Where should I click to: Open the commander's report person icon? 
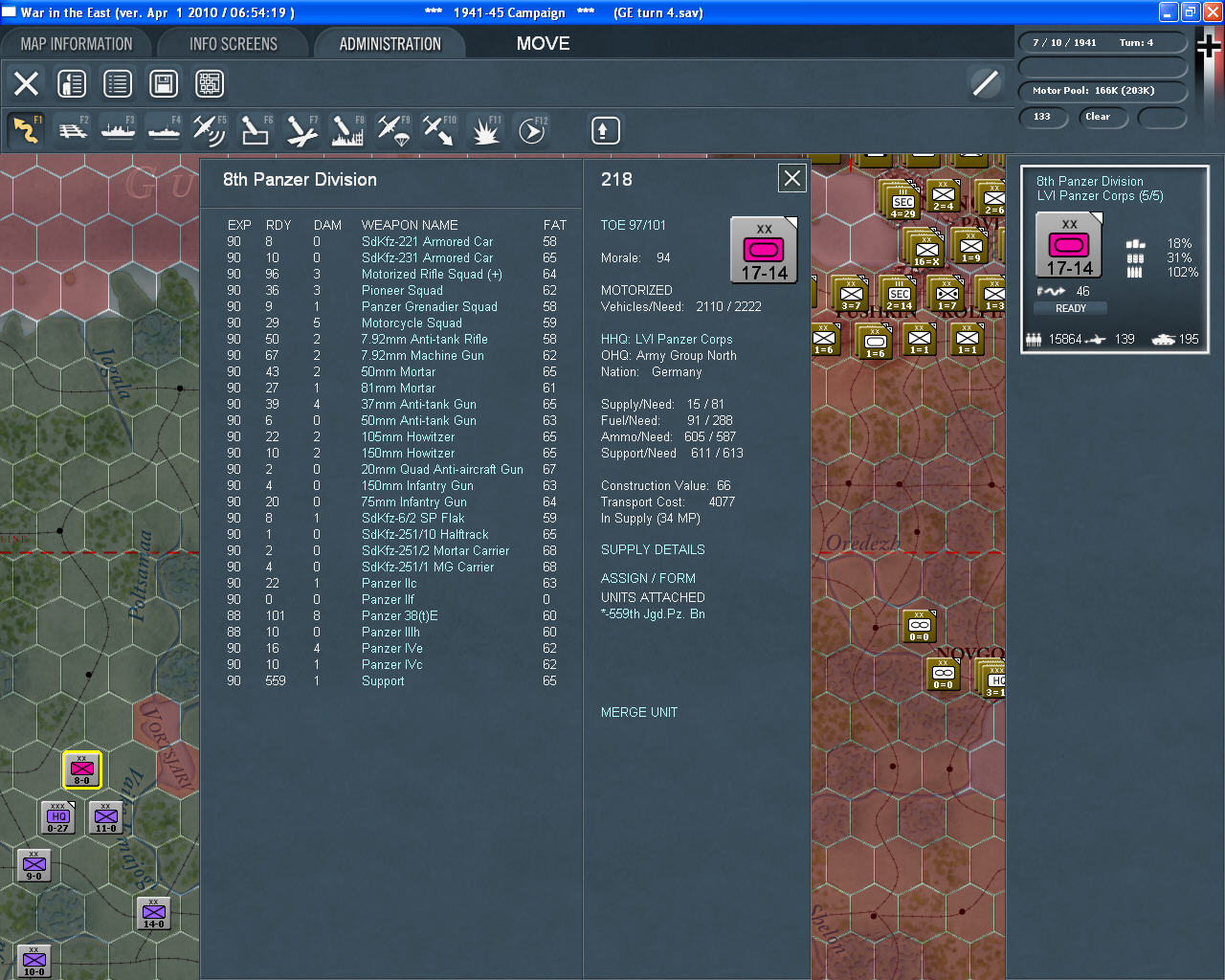pos(72,83)
